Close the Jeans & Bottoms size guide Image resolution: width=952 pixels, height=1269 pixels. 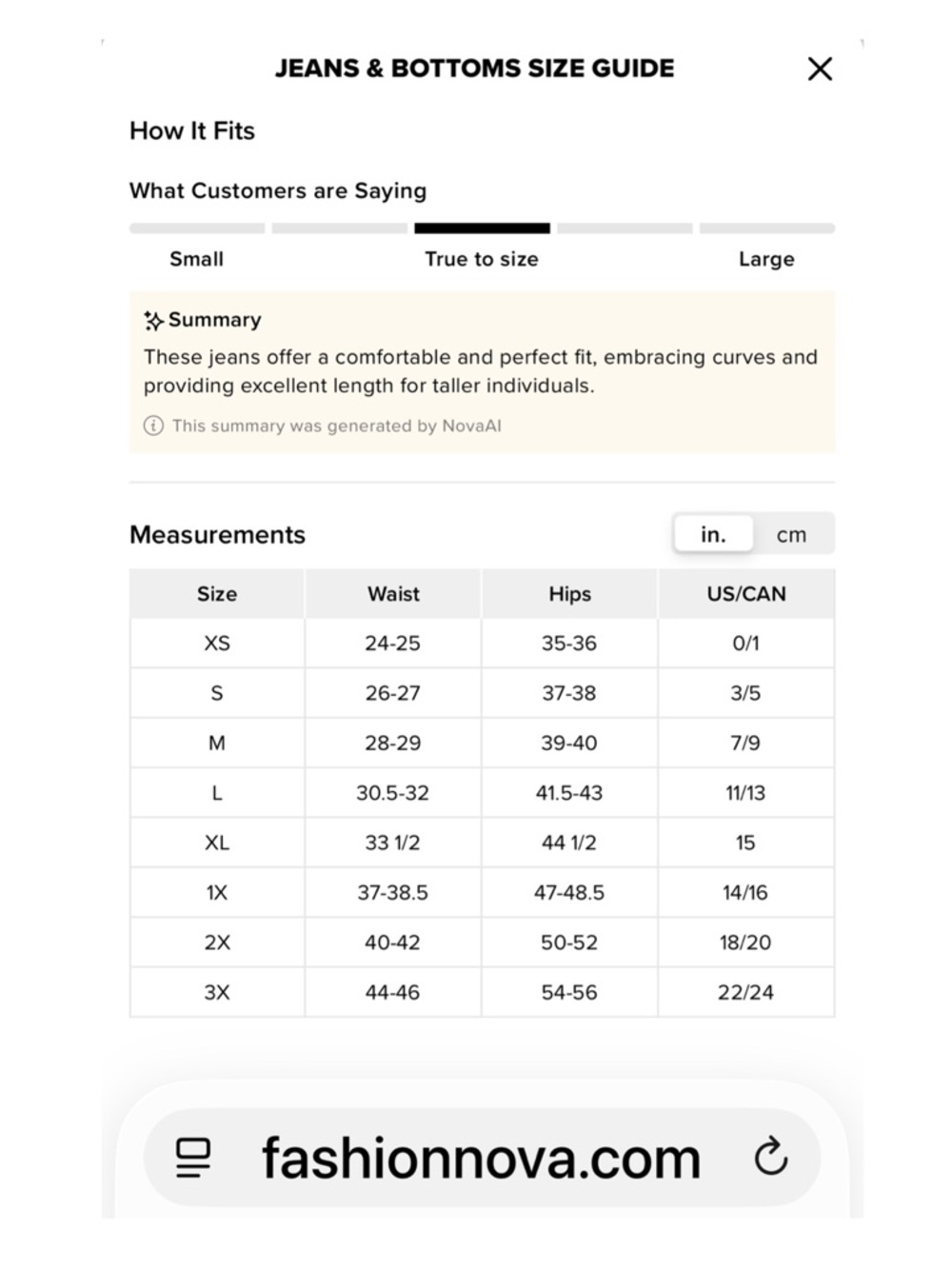(x=820, y=69)
